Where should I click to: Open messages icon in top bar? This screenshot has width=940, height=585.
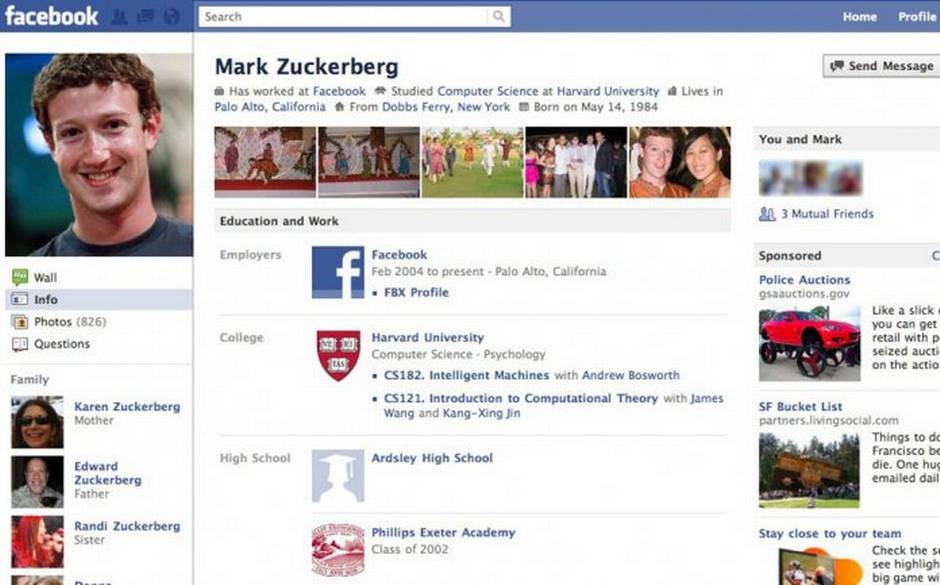click(145, 16)
